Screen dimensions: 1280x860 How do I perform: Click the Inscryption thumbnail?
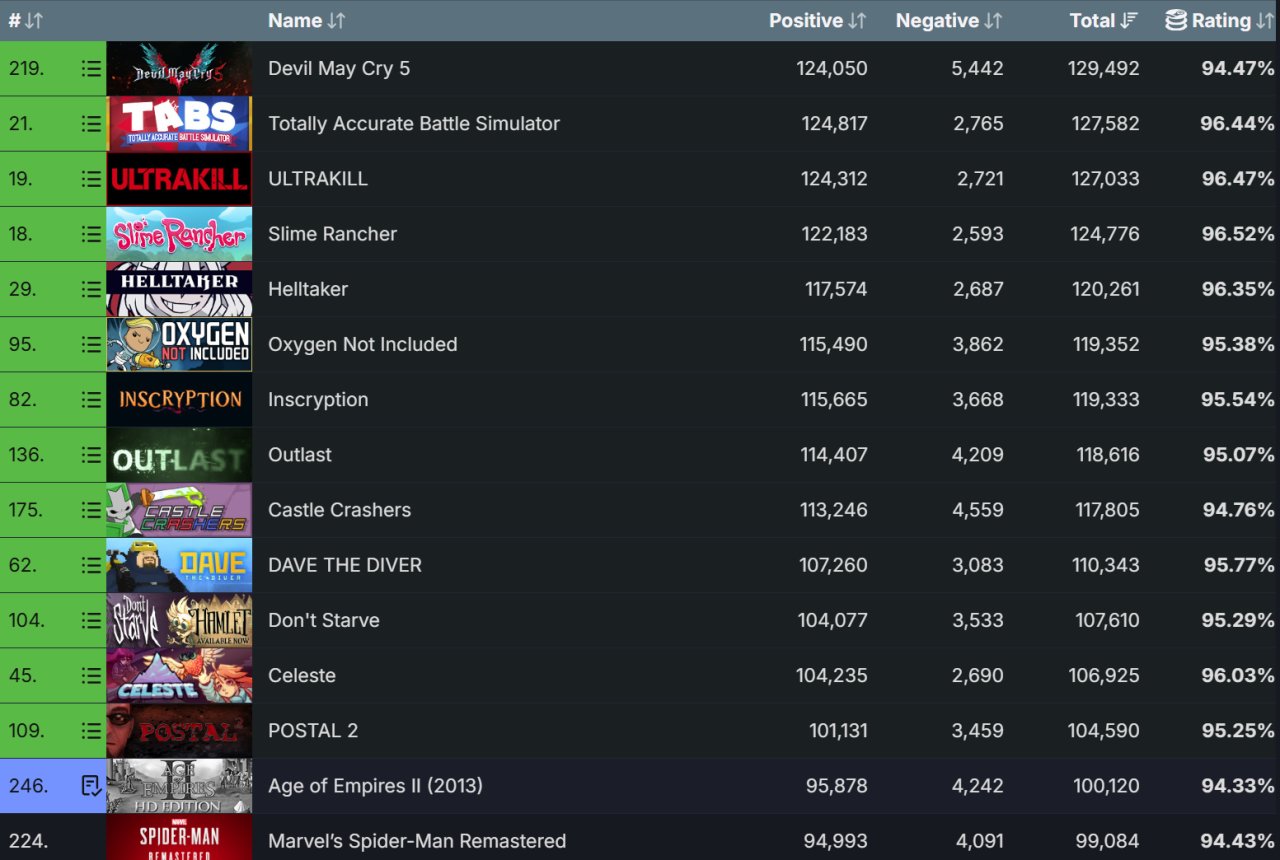(179, 399)
